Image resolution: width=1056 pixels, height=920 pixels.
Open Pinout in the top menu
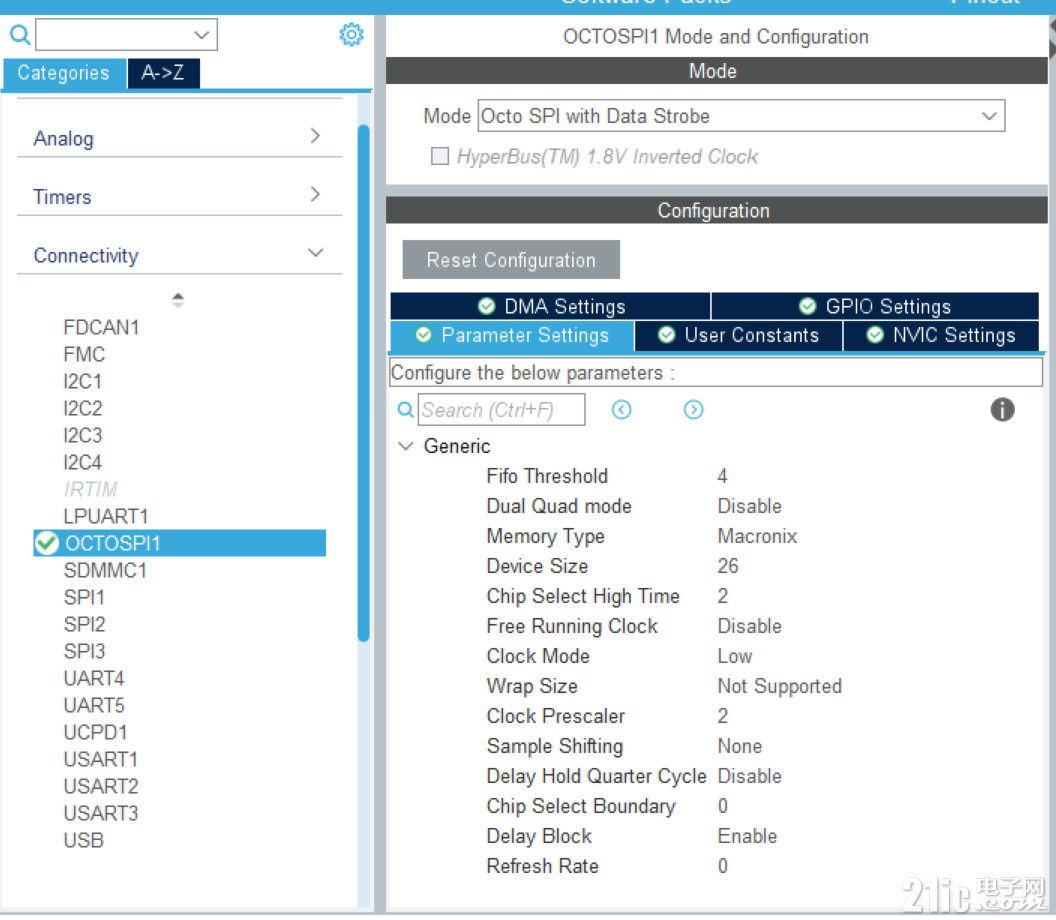984,4
